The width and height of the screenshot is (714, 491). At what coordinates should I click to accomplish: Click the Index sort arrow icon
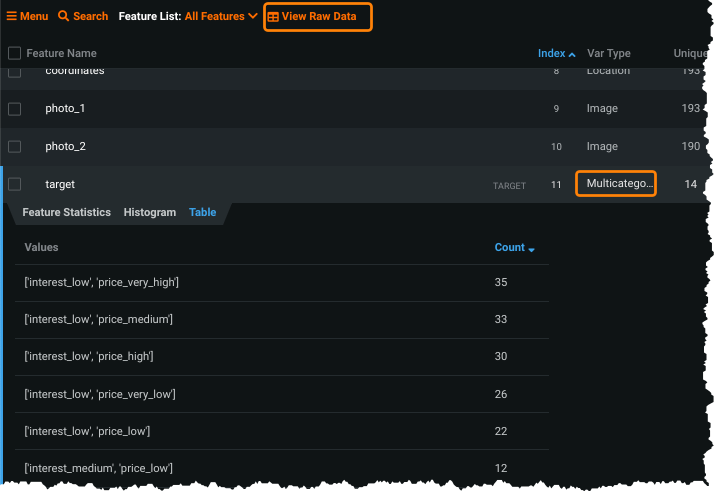[x=572, y=54]
